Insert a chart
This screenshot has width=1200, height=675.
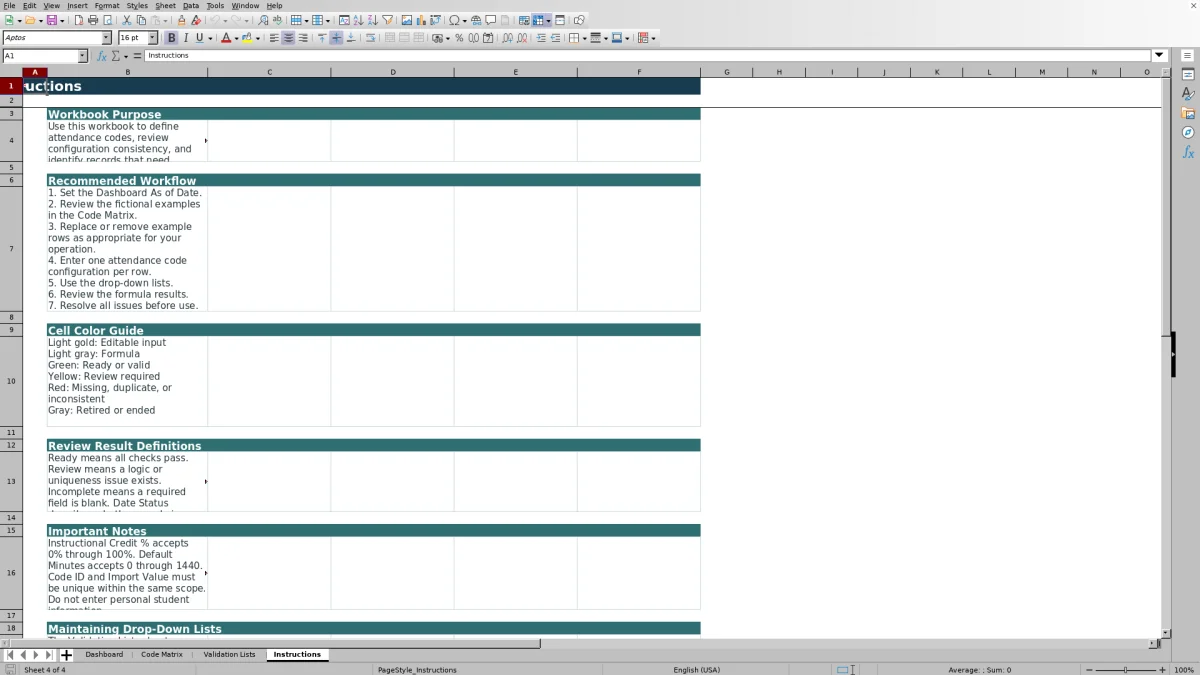tap(420, 20)
